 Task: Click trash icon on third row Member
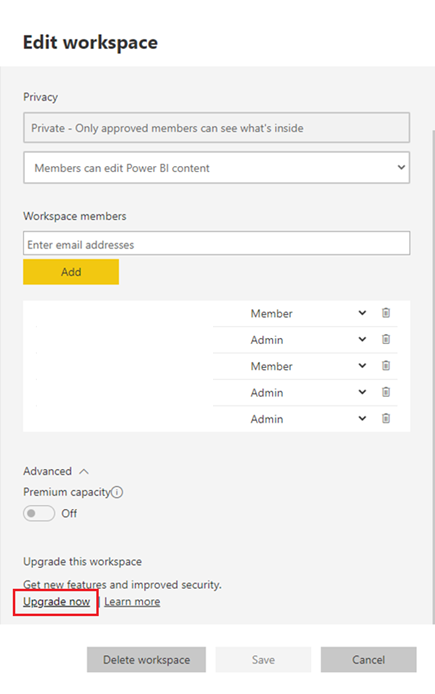(x=386, y=366)
